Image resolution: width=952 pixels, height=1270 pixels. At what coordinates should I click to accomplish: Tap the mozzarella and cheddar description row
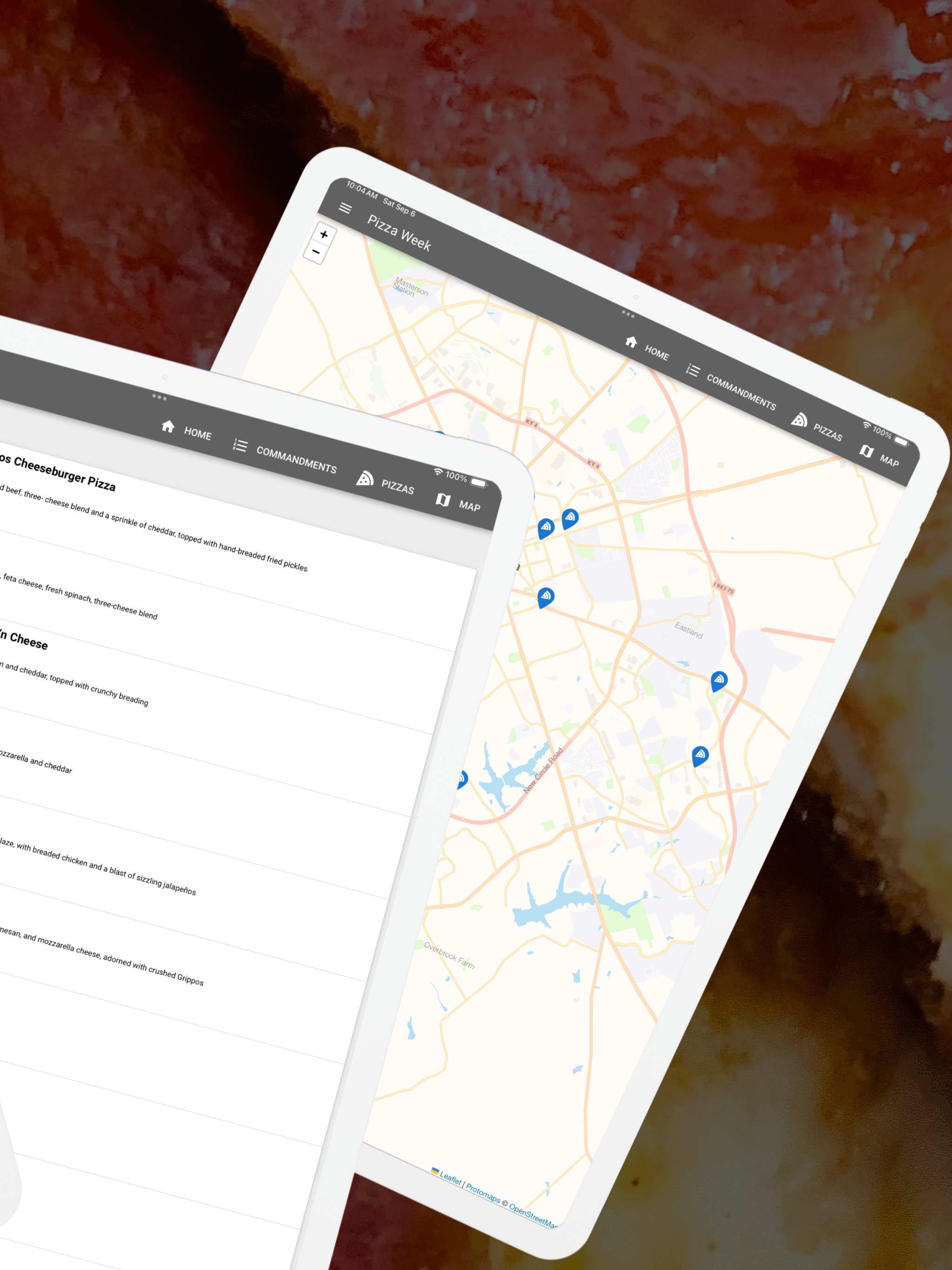pyautogui.click(x=36, y=761)
